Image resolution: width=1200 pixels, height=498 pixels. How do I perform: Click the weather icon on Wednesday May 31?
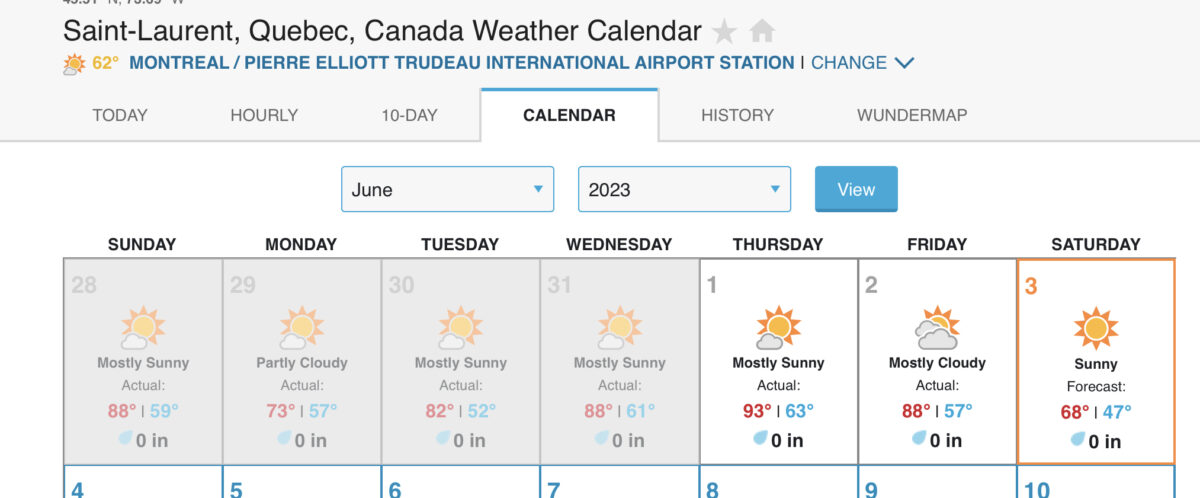619,328
